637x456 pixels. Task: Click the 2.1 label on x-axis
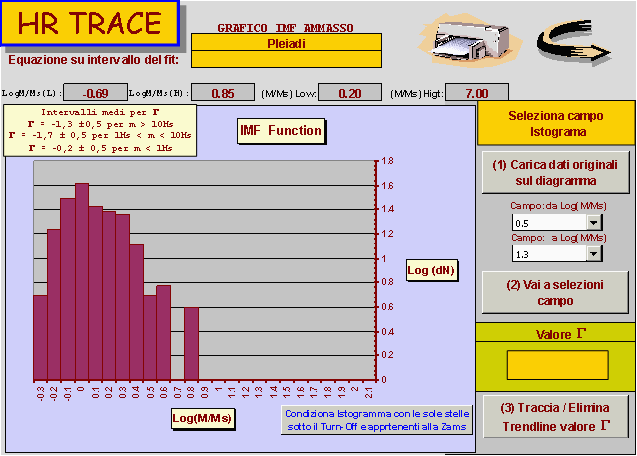pos(369,393)
